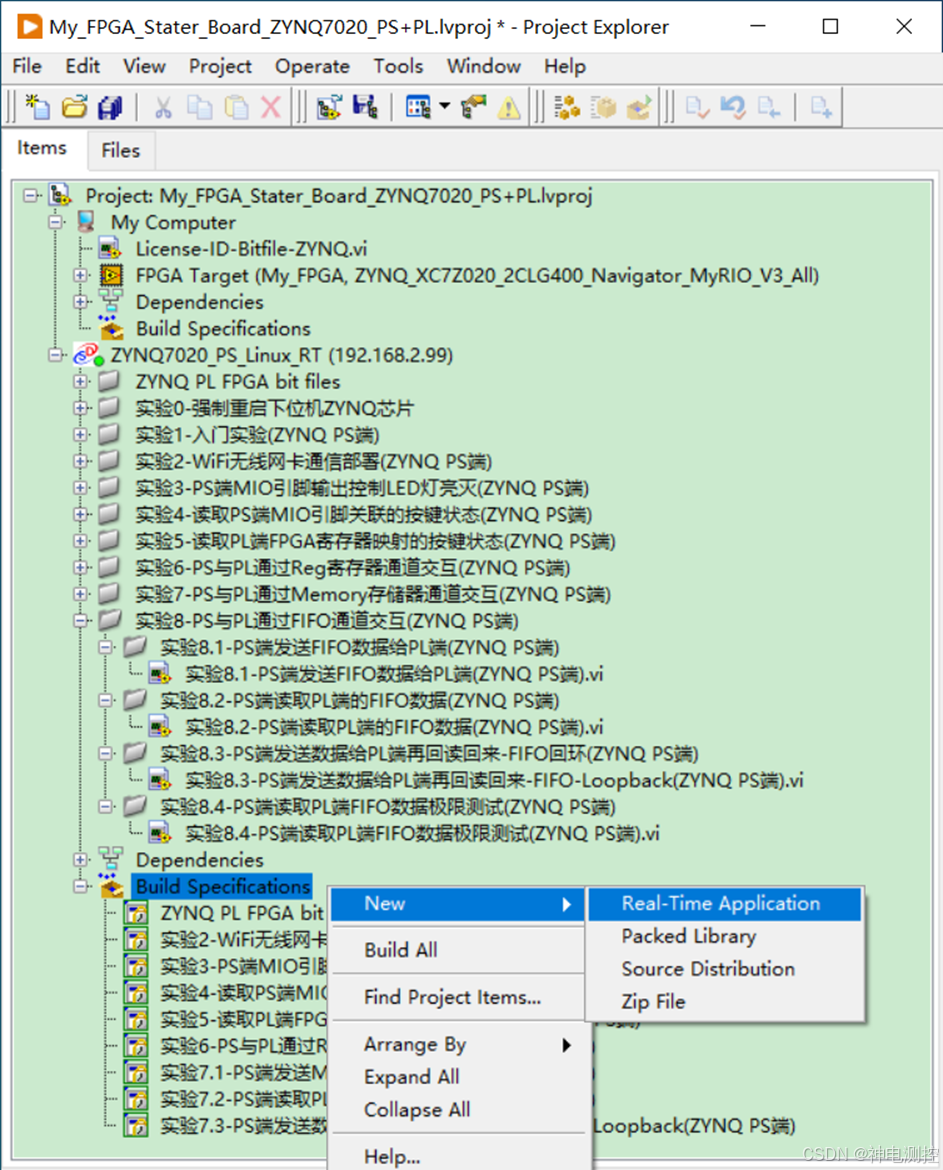
Task: Click the Cut scissors toolbar icon
Action: pyautogui.click(x=163, y=107)
